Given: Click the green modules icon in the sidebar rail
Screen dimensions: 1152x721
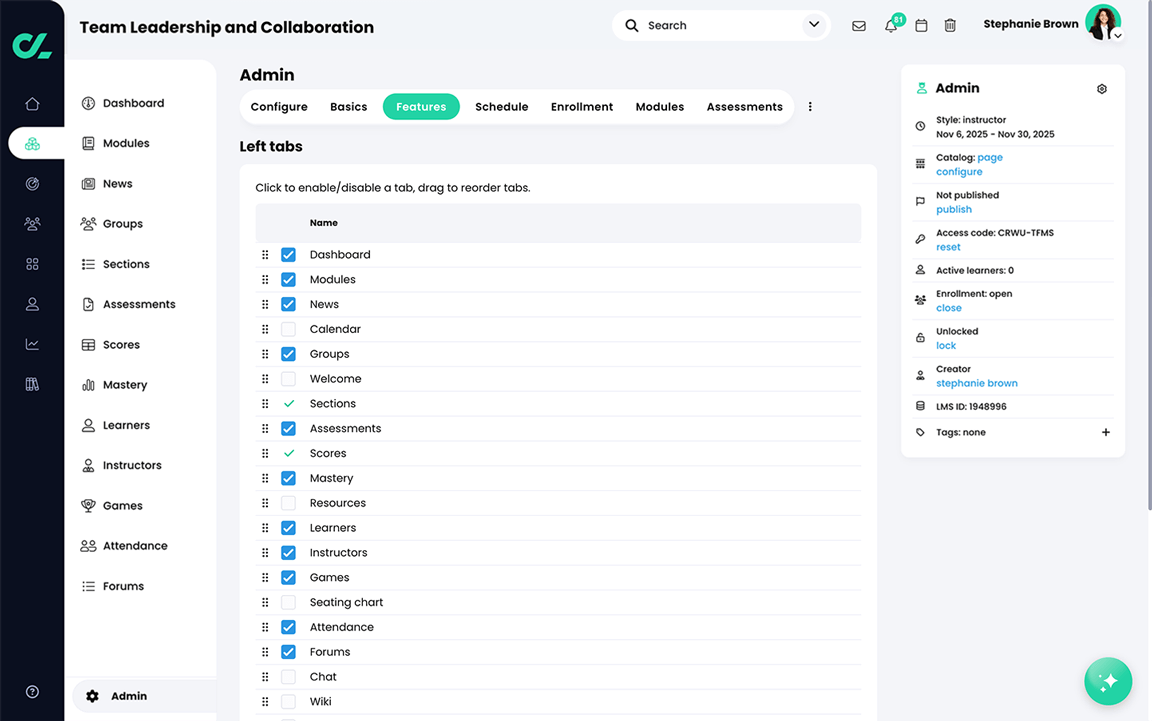Looking at the screenshot, I should pos(31,143).
